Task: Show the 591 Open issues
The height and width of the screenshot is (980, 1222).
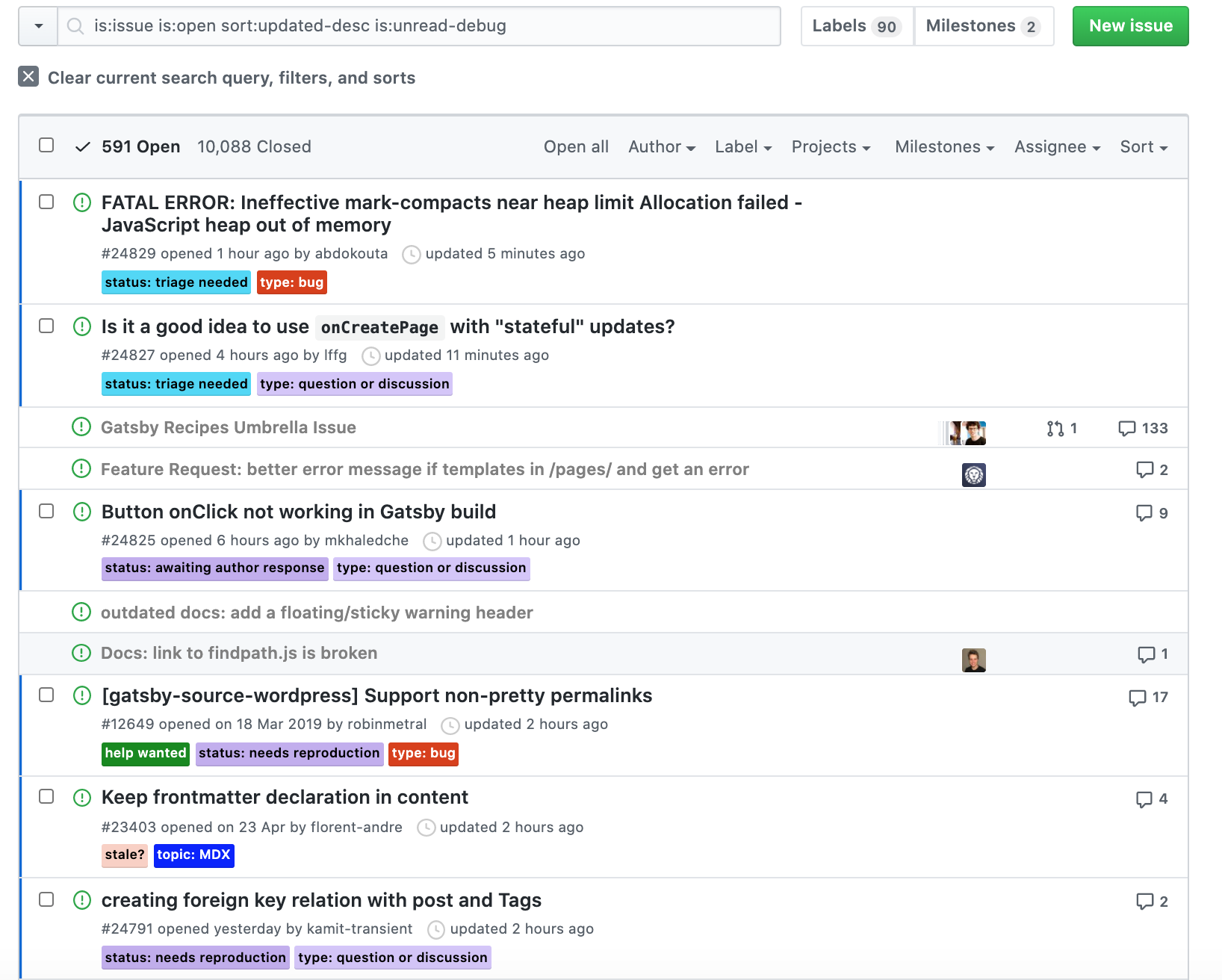Action: [128, 147]
